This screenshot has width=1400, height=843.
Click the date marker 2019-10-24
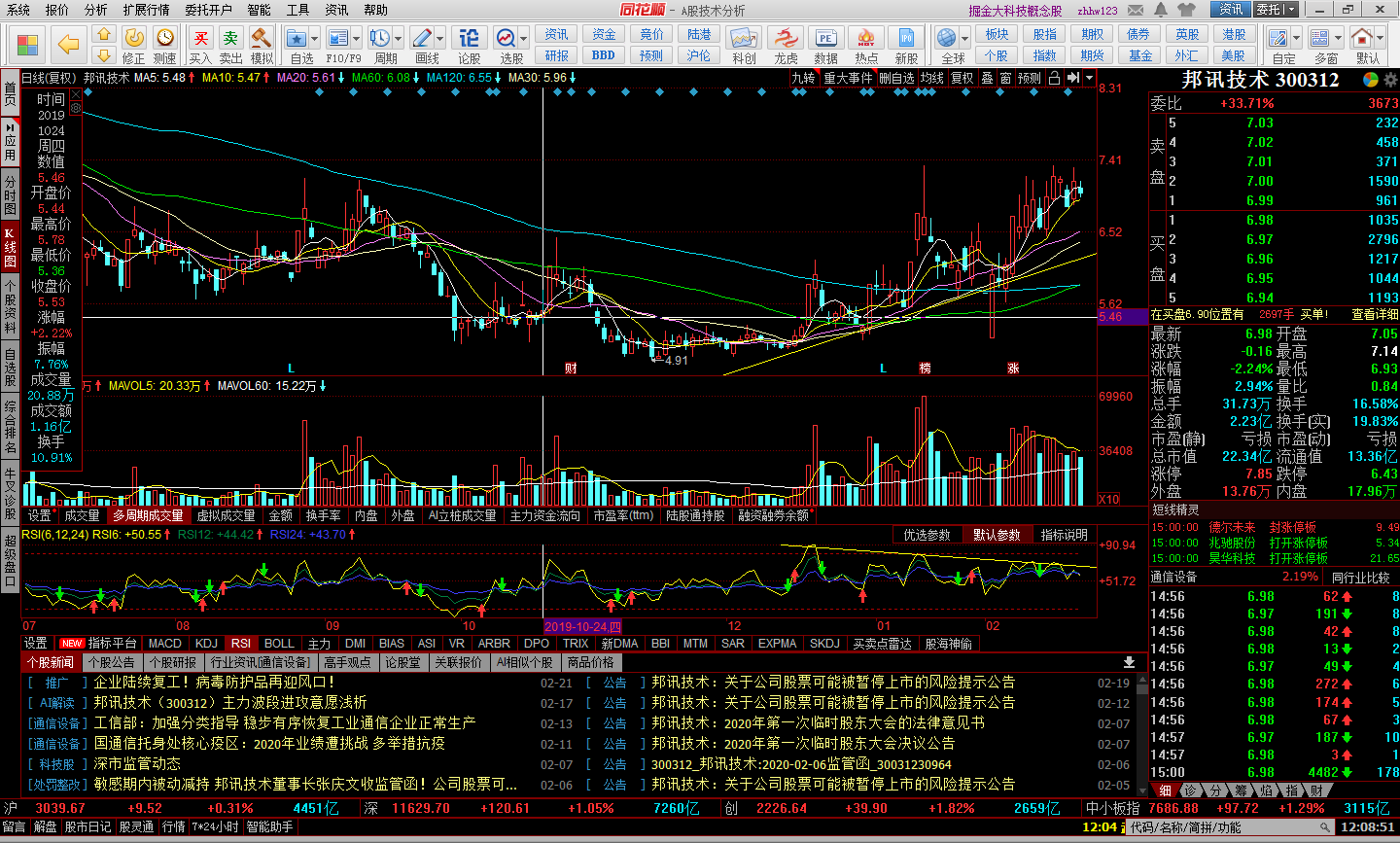pyautogui.click(x=582, y=627)
